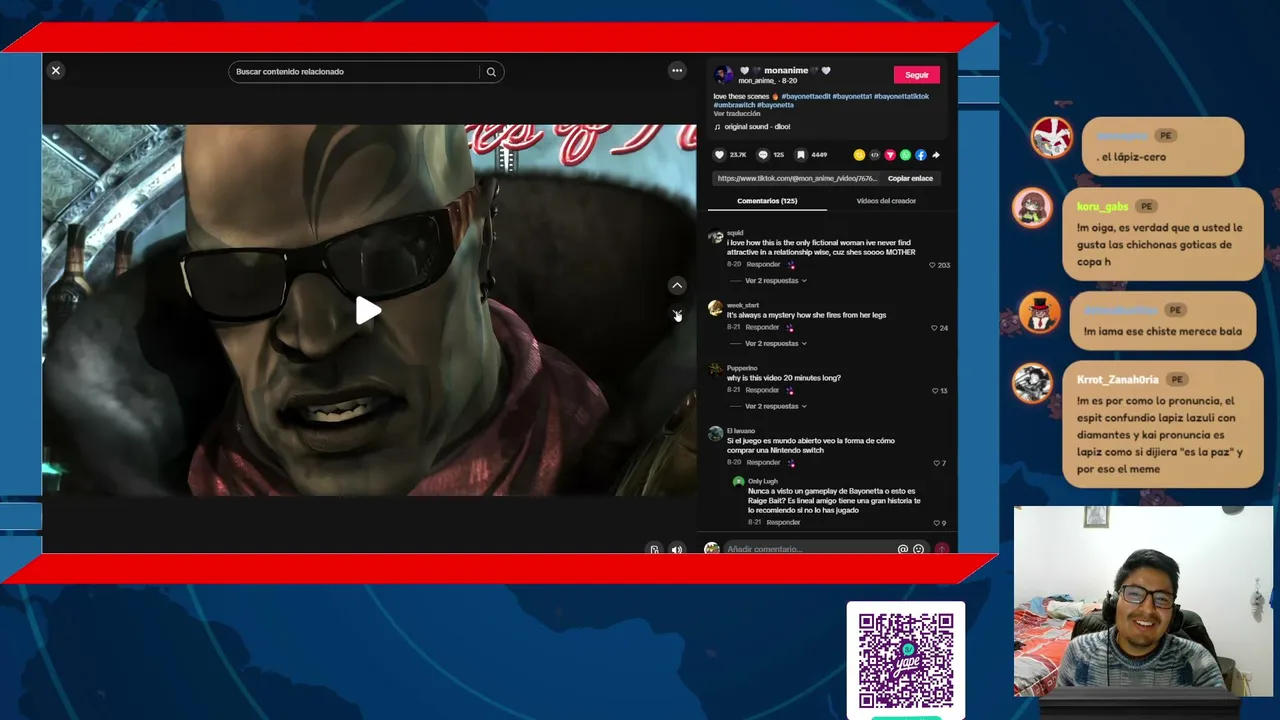Image resolution: width=1280 pixels, height=720 pixels.
Task: Expand the 2 replies under Pupperino's comment
Action: (775, 407)
